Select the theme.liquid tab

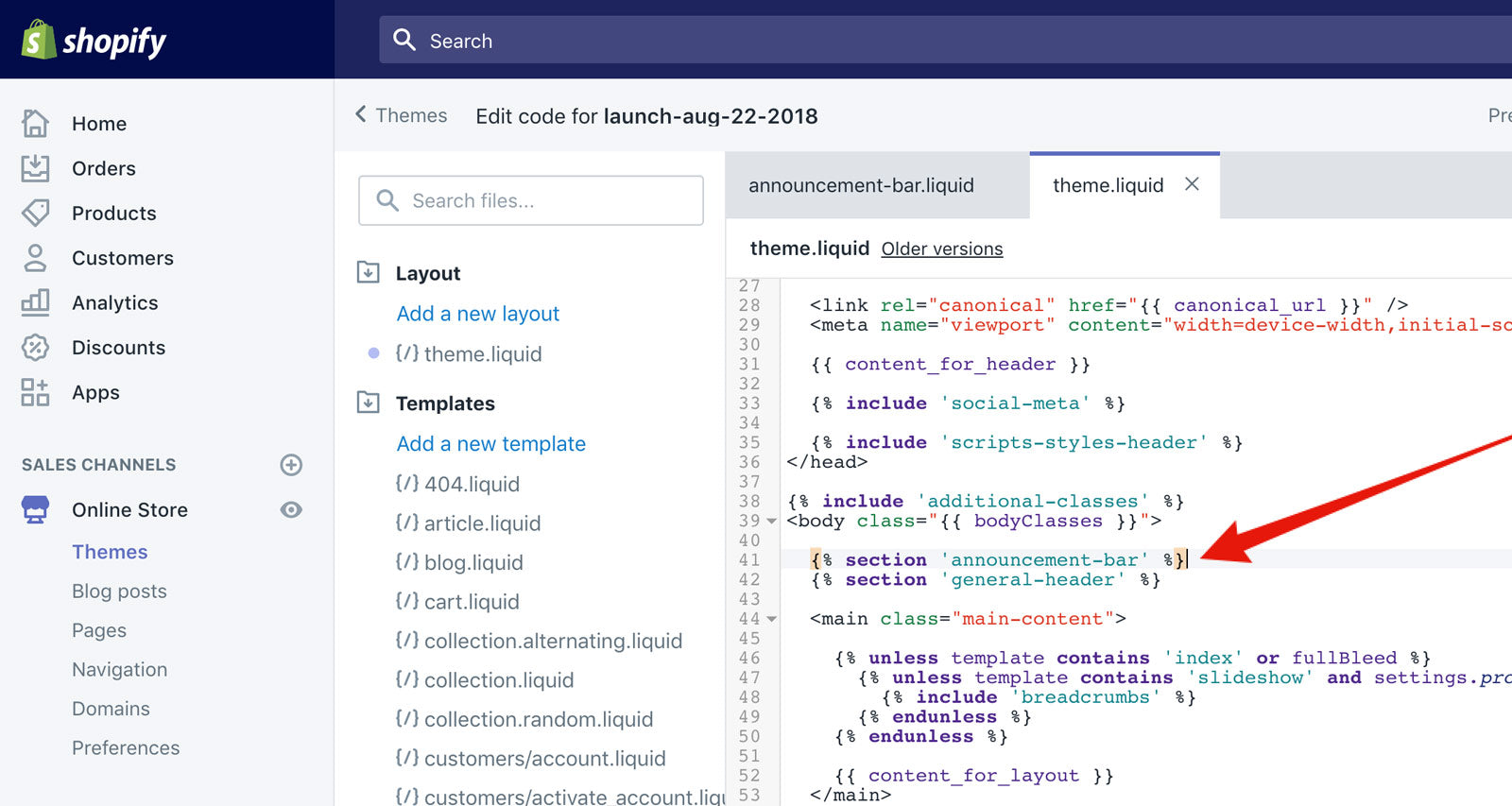pyautogui.click(x=1108, y=185)
